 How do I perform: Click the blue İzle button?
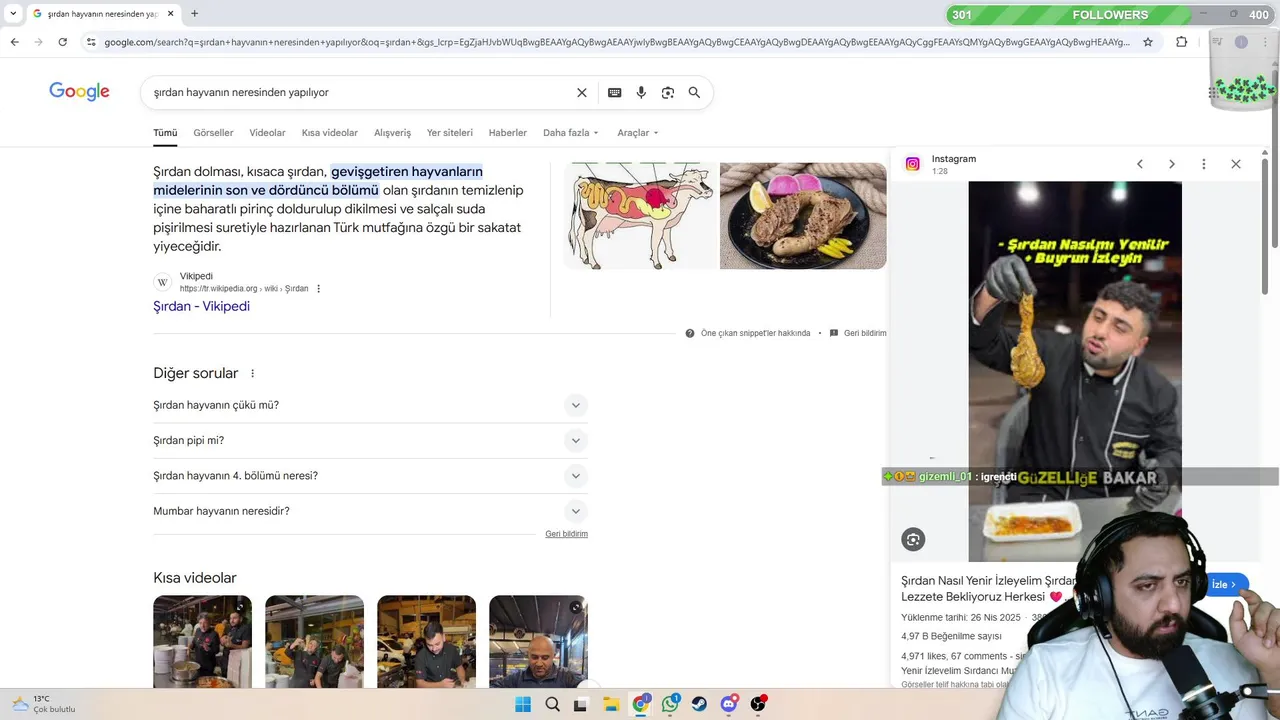tap(1224, 585)
